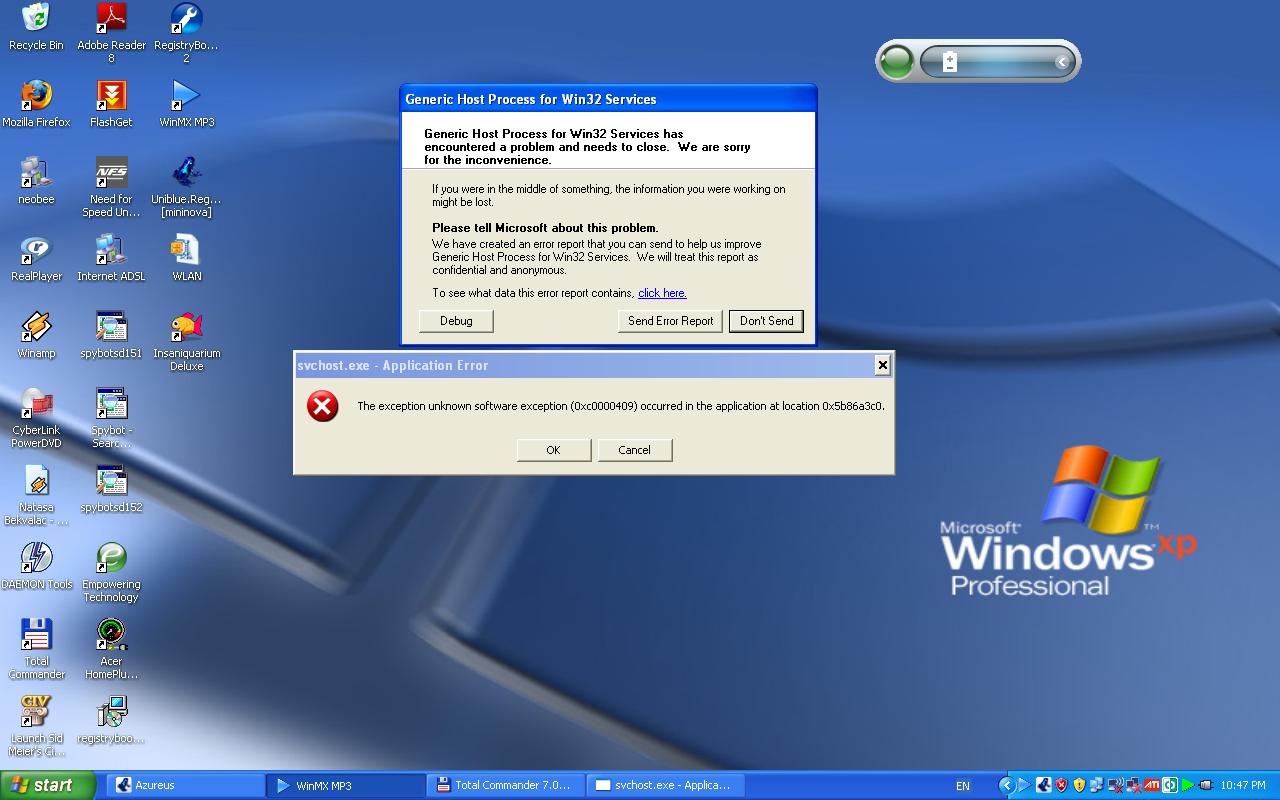Select the RealPlayer desktop icon
Image resolution: width=1280 pixels, height=800 pixels.
coord(36,258)
